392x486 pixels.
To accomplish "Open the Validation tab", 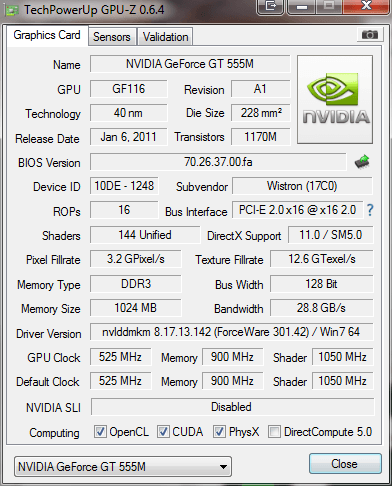I will coord(165,37).
